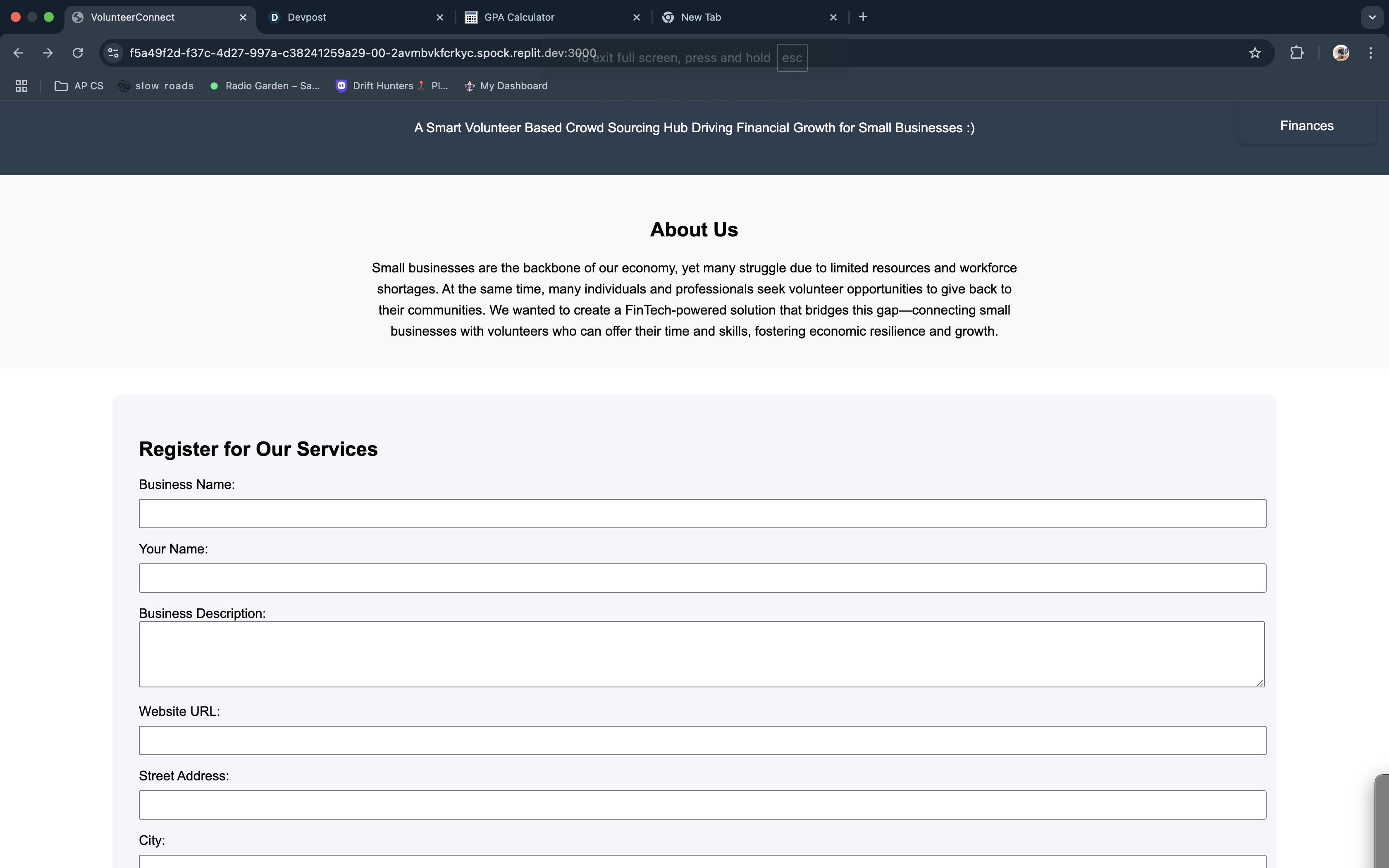Open the My Dashboard bookmark
Viewport: 1389px width, 868px height.
tap(506, 86)
